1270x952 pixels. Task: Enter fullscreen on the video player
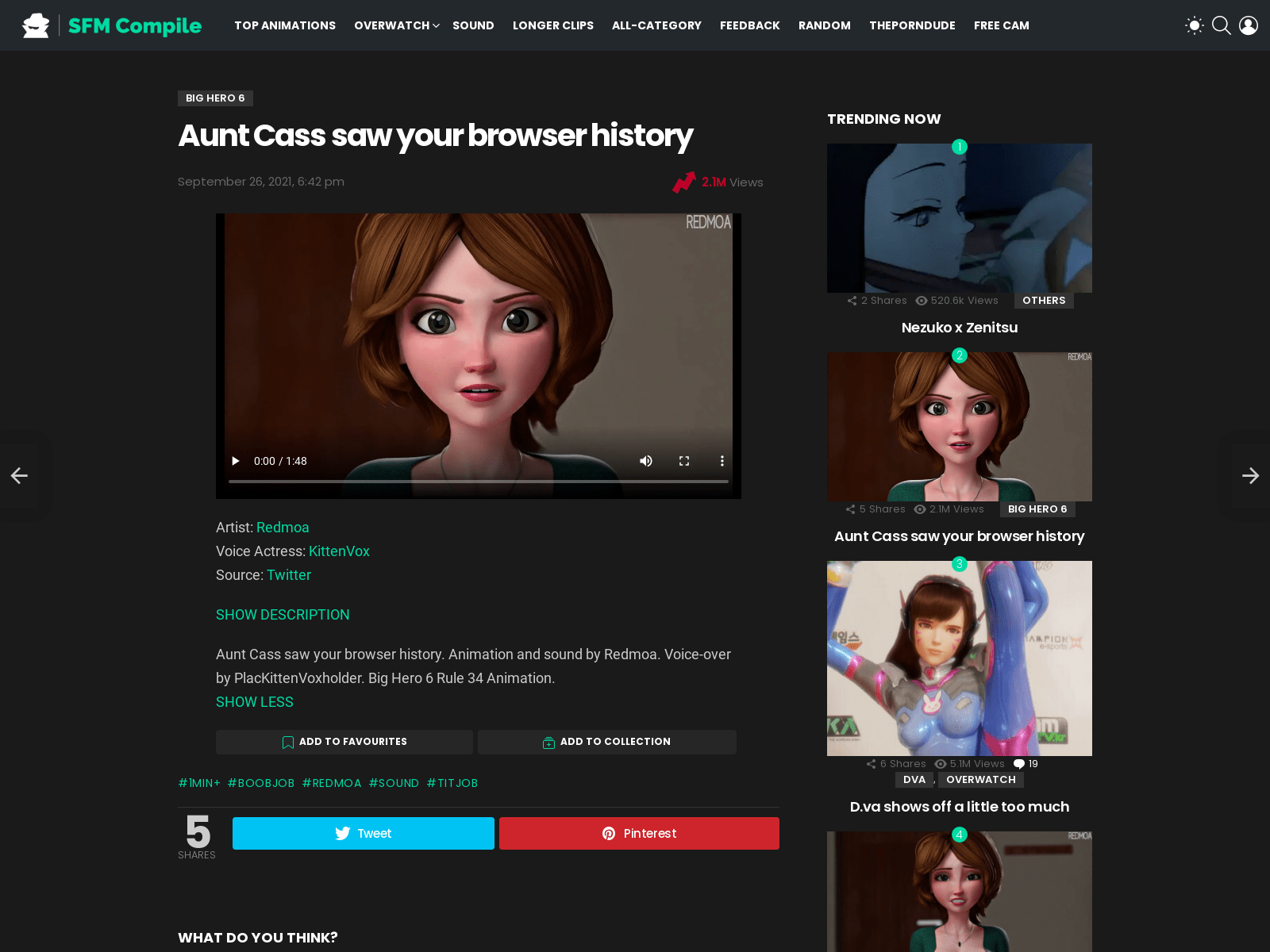click(x=684, y=461)
